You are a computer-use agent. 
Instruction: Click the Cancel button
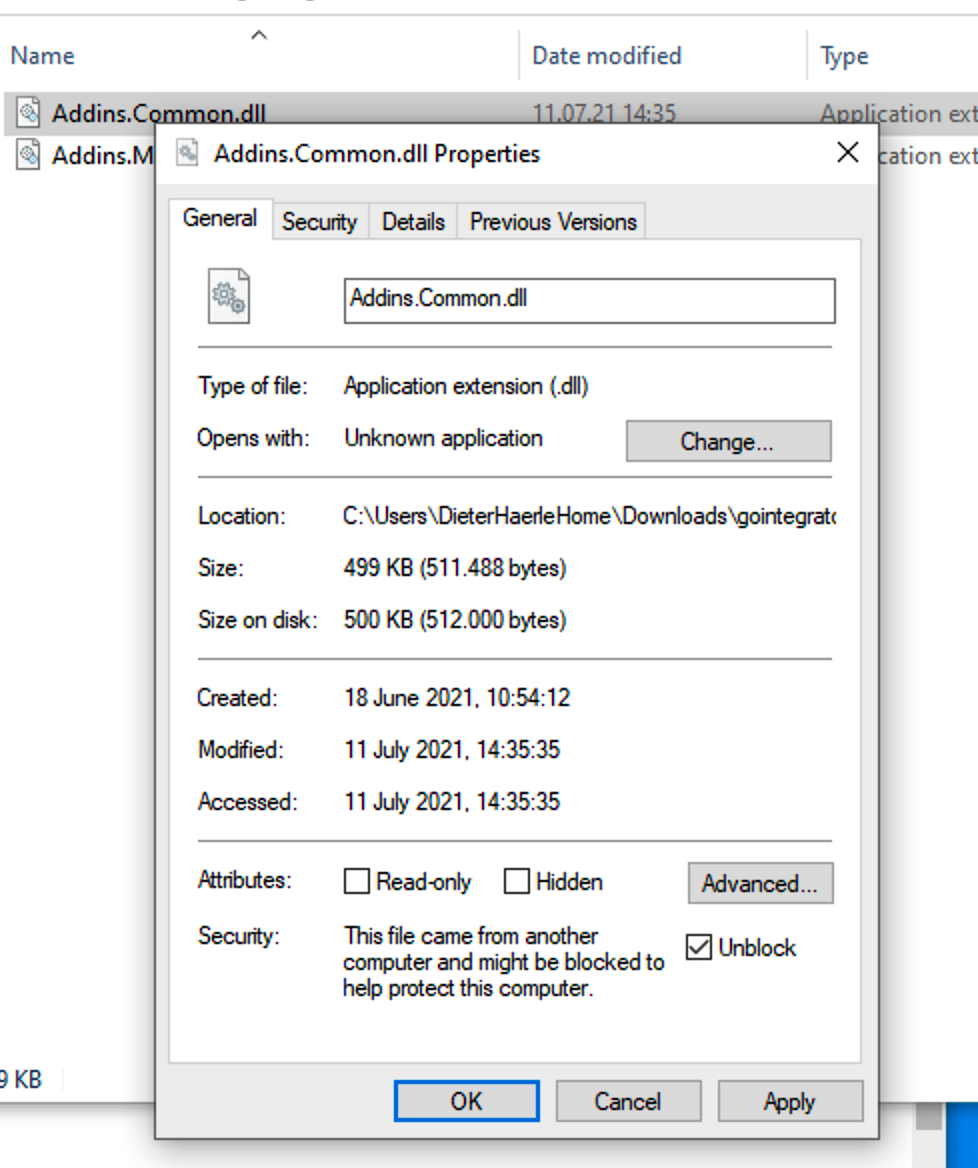click(x=628, y=1101)
